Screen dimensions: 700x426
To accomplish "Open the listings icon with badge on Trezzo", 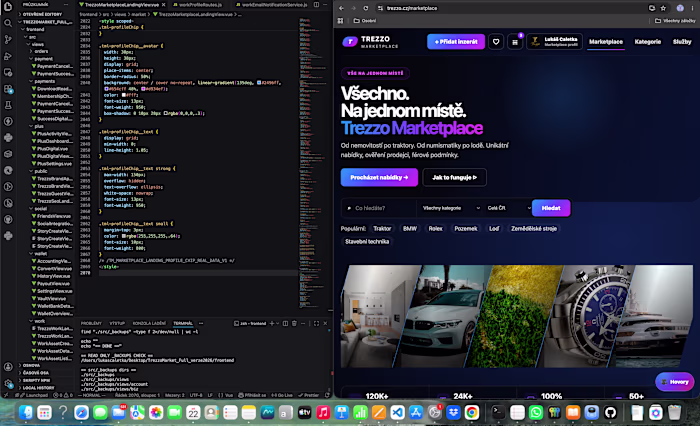I will 515,42.
